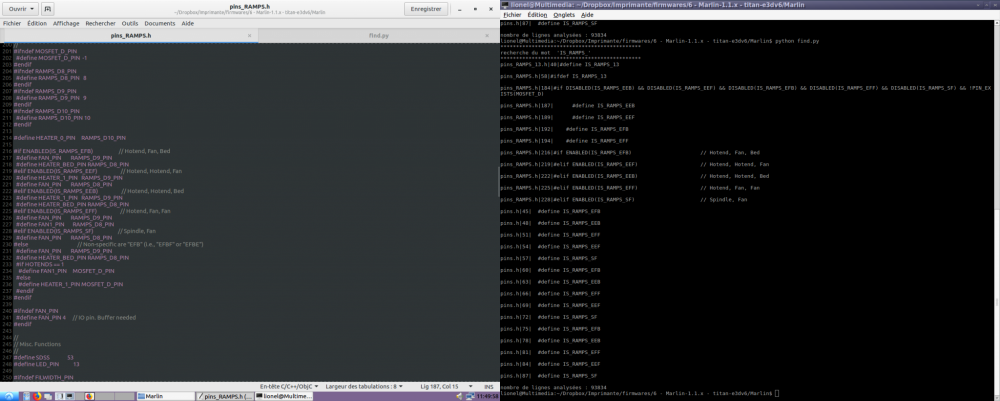Open the Largeur des tabulations dropdown
1000x401 pixels.
point(365,386)
